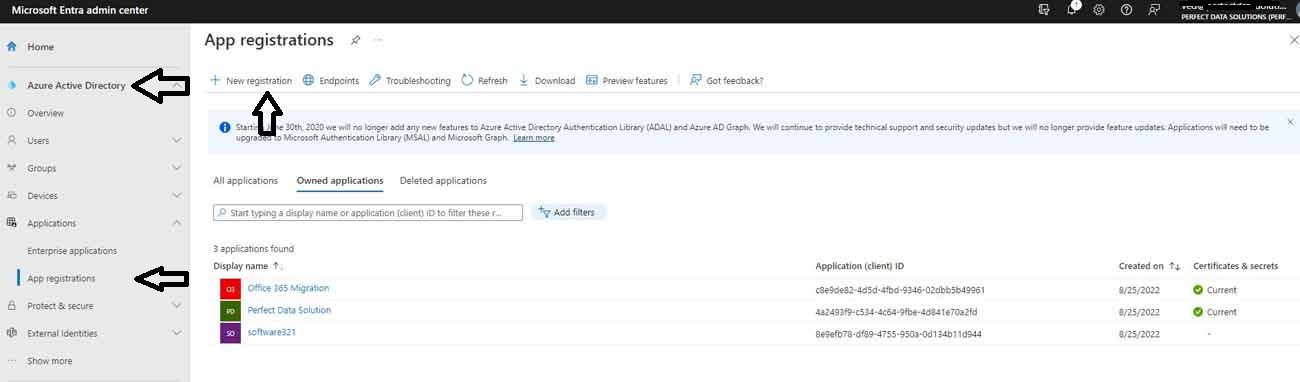Open the feedback person icon in the header
1300x382 pixels.
click(x=1154, y=9)
